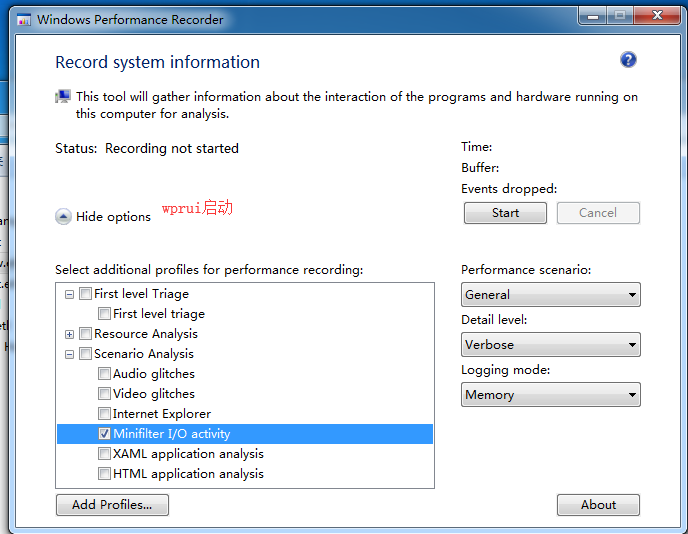The width and height of the screenshot is (688, 534).
Task: Enable the First level Triage group checkbox
Action: pos(86,294)
